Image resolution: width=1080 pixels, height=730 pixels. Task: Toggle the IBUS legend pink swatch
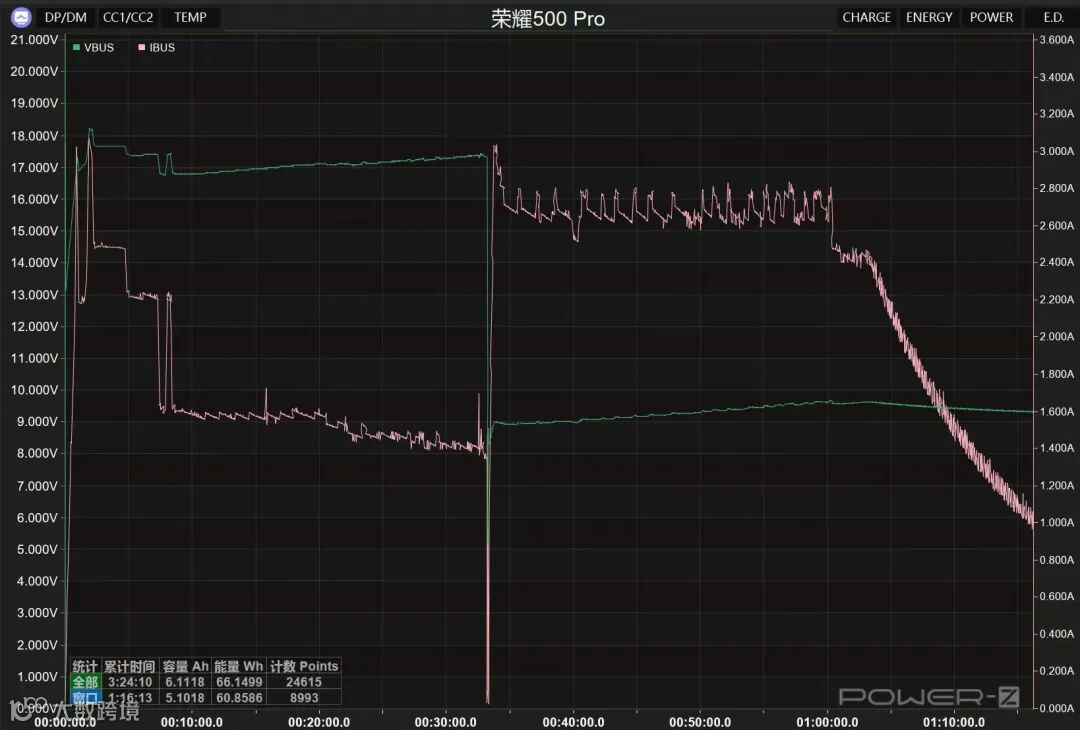tap(142, 48)
